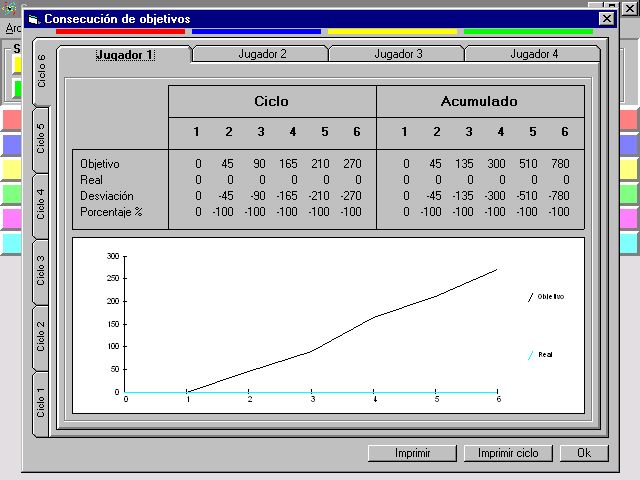Click the dialog's title bar system icon
This screenshot has height=480, width=640.
[x=33, y=19]
